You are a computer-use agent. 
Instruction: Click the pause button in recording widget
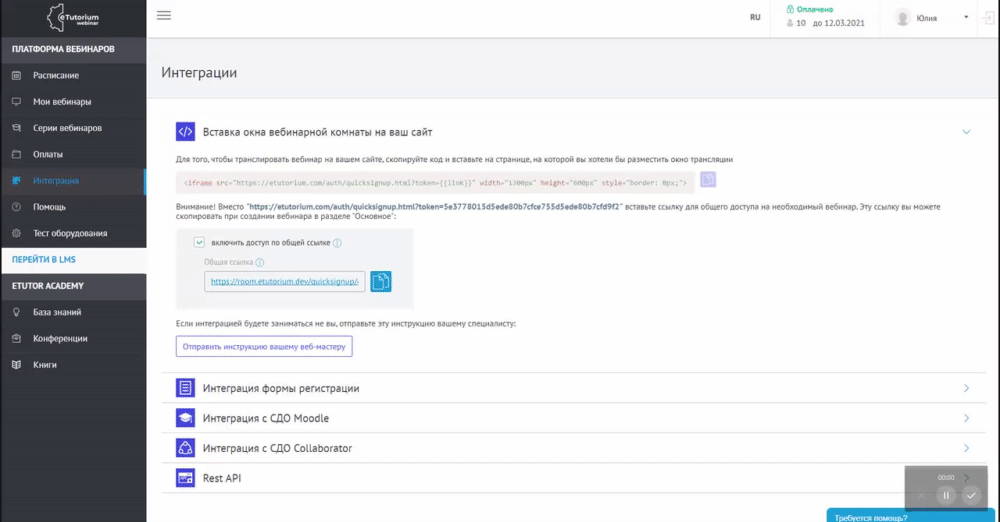click(946, 495)
